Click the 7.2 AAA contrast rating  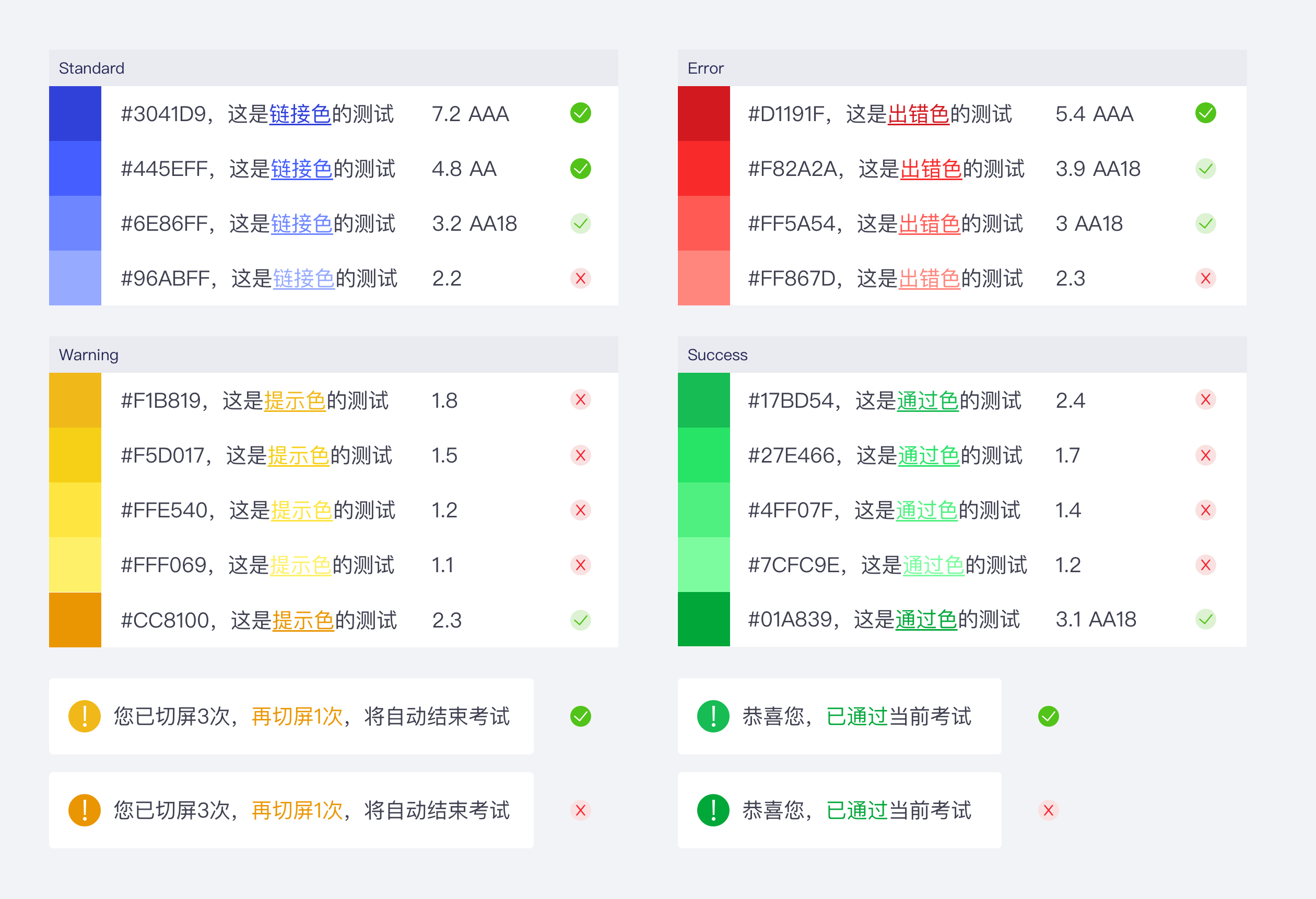click(471, 114)
